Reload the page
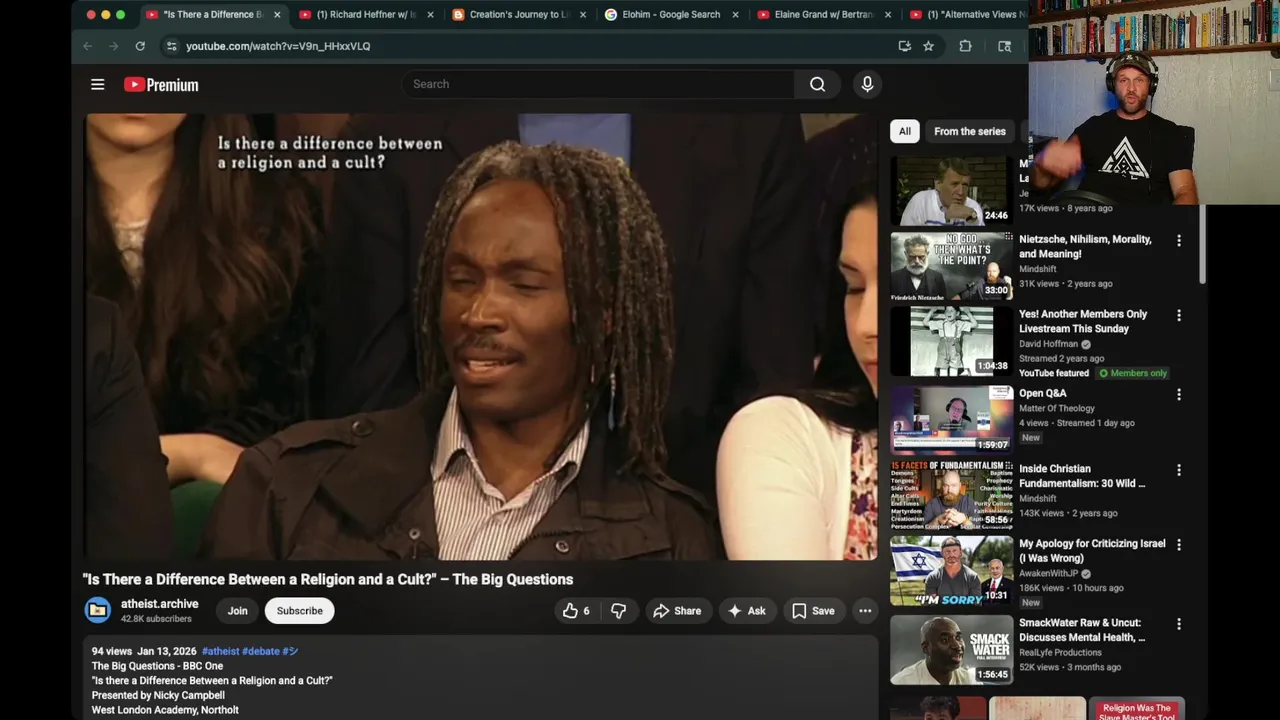The image size is (1280, 720). click(x=140, y=46)
